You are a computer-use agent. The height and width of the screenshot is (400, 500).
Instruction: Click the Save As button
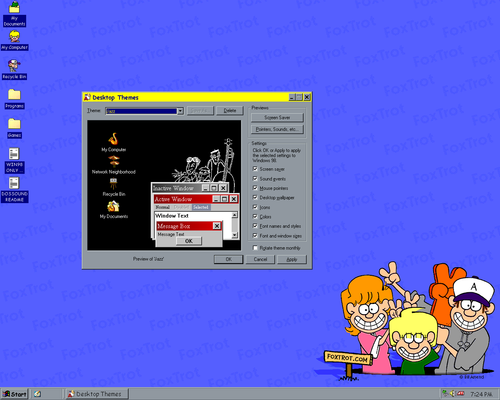click(x=200, y=110)
